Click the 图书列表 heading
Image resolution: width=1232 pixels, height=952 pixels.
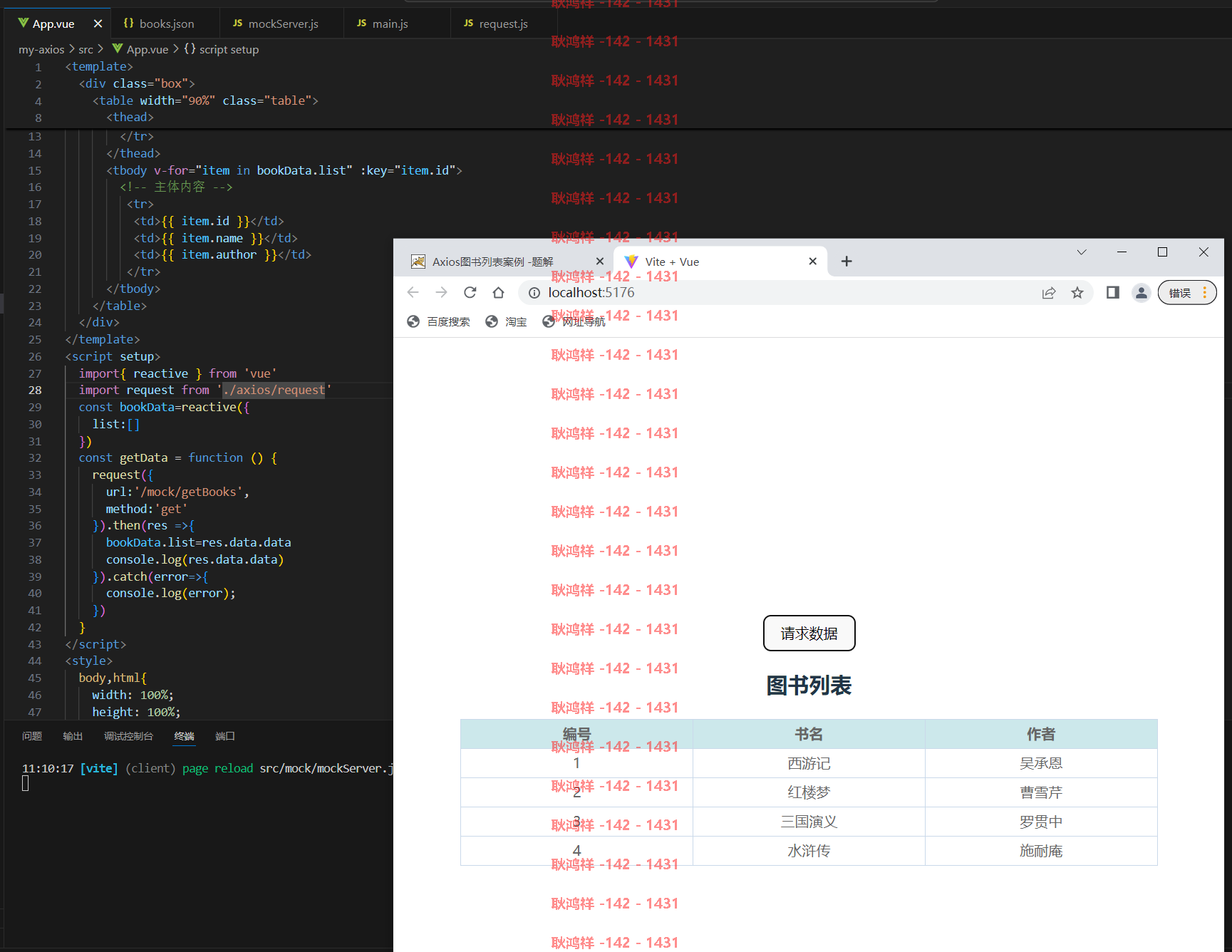pyautogui.click(x=809, y=685)
